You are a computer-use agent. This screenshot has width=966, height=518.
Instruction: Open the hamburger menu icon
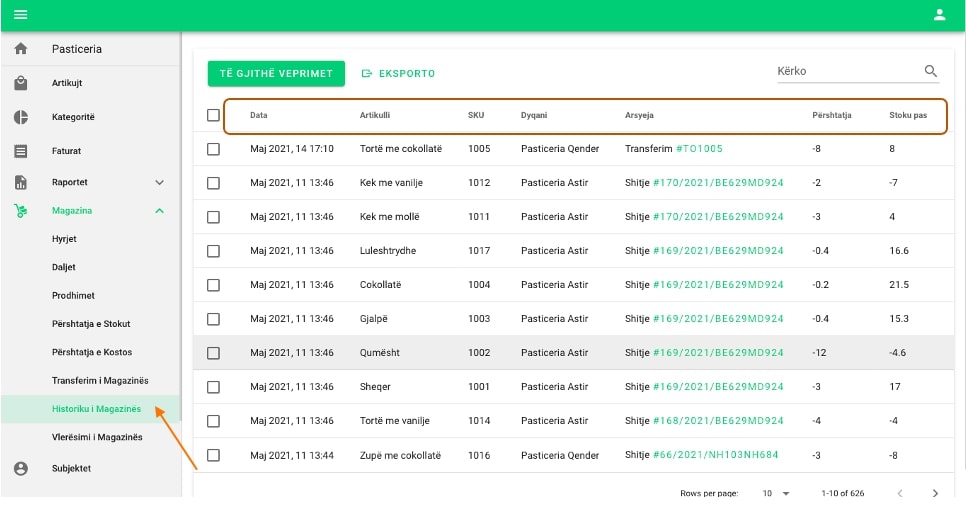20,15
